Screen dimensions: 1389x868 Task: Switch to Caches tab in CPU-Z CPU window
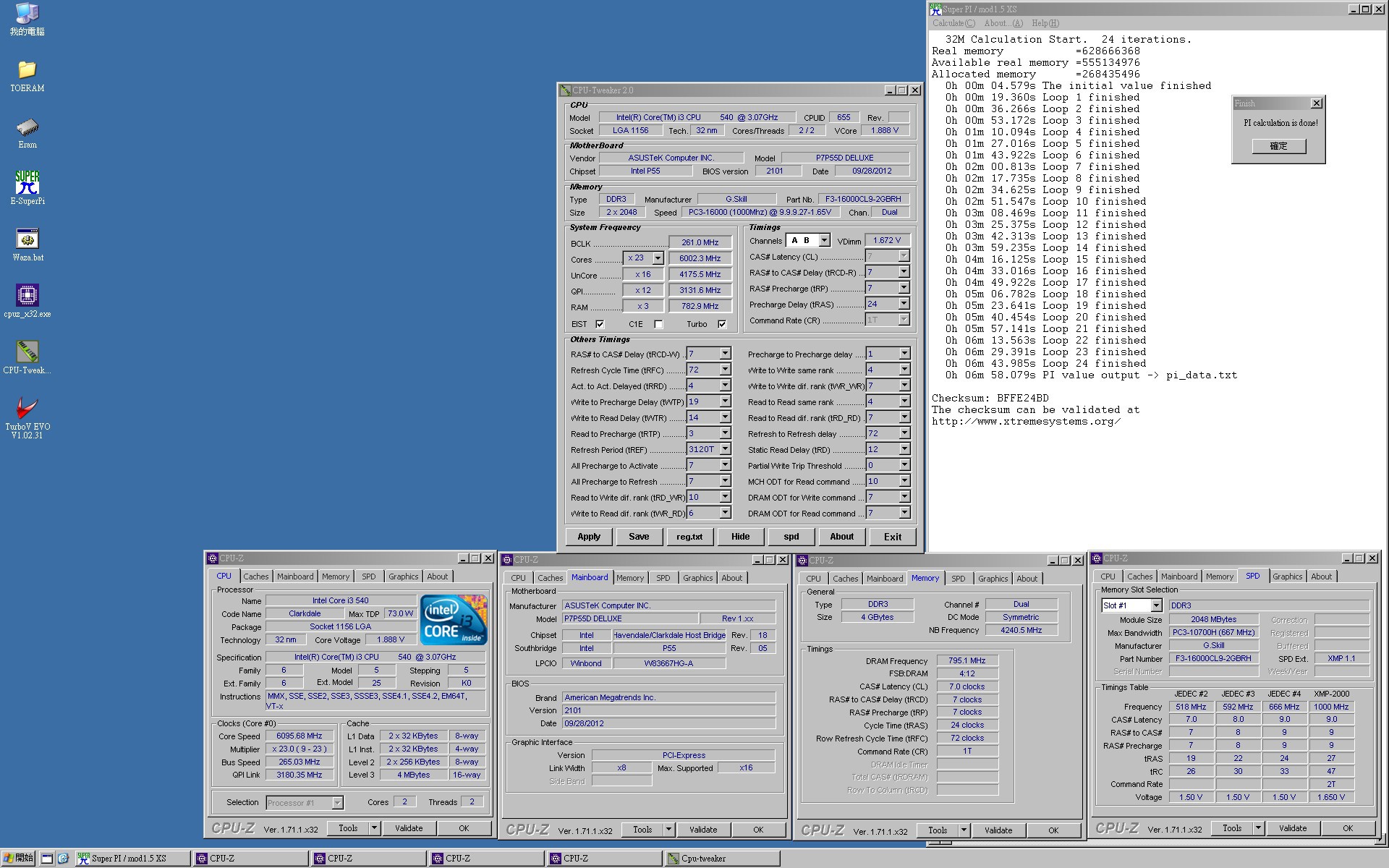[x=256, y=576]
